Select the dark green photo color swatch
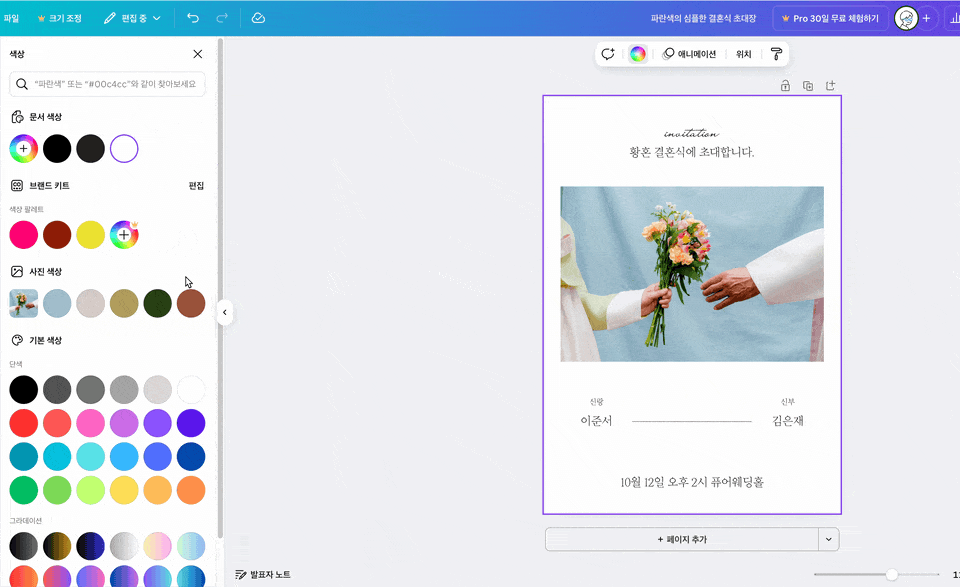Viewport: 960px width, 587px height. (157, 304)
